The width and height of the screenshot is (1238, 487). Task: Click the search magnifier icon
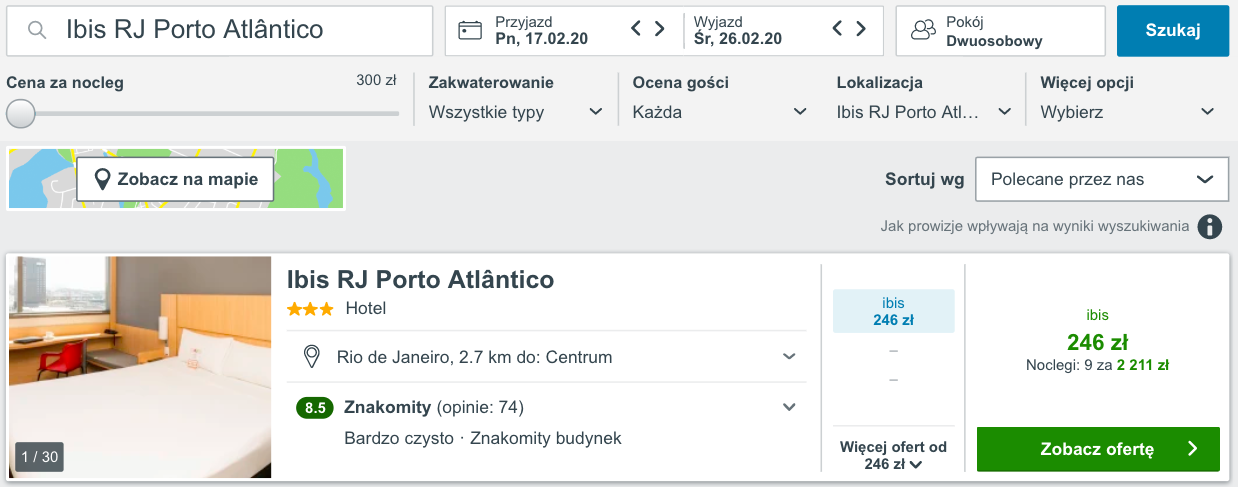pyautogui.click(x=37, y=30)
